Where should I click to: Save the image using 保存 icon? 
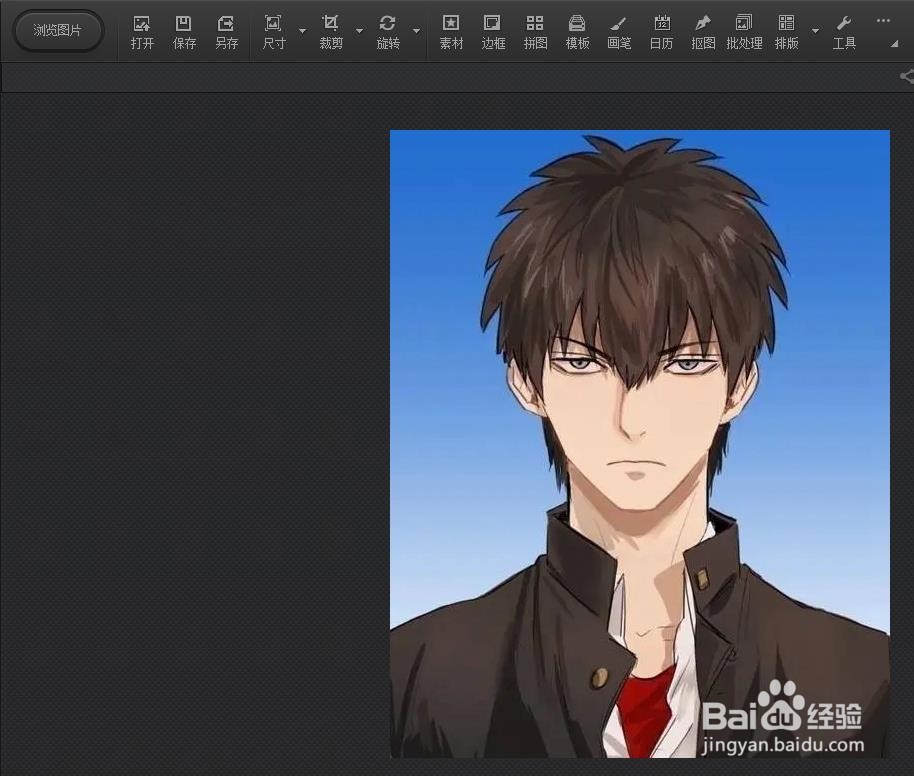pos(184,32)
